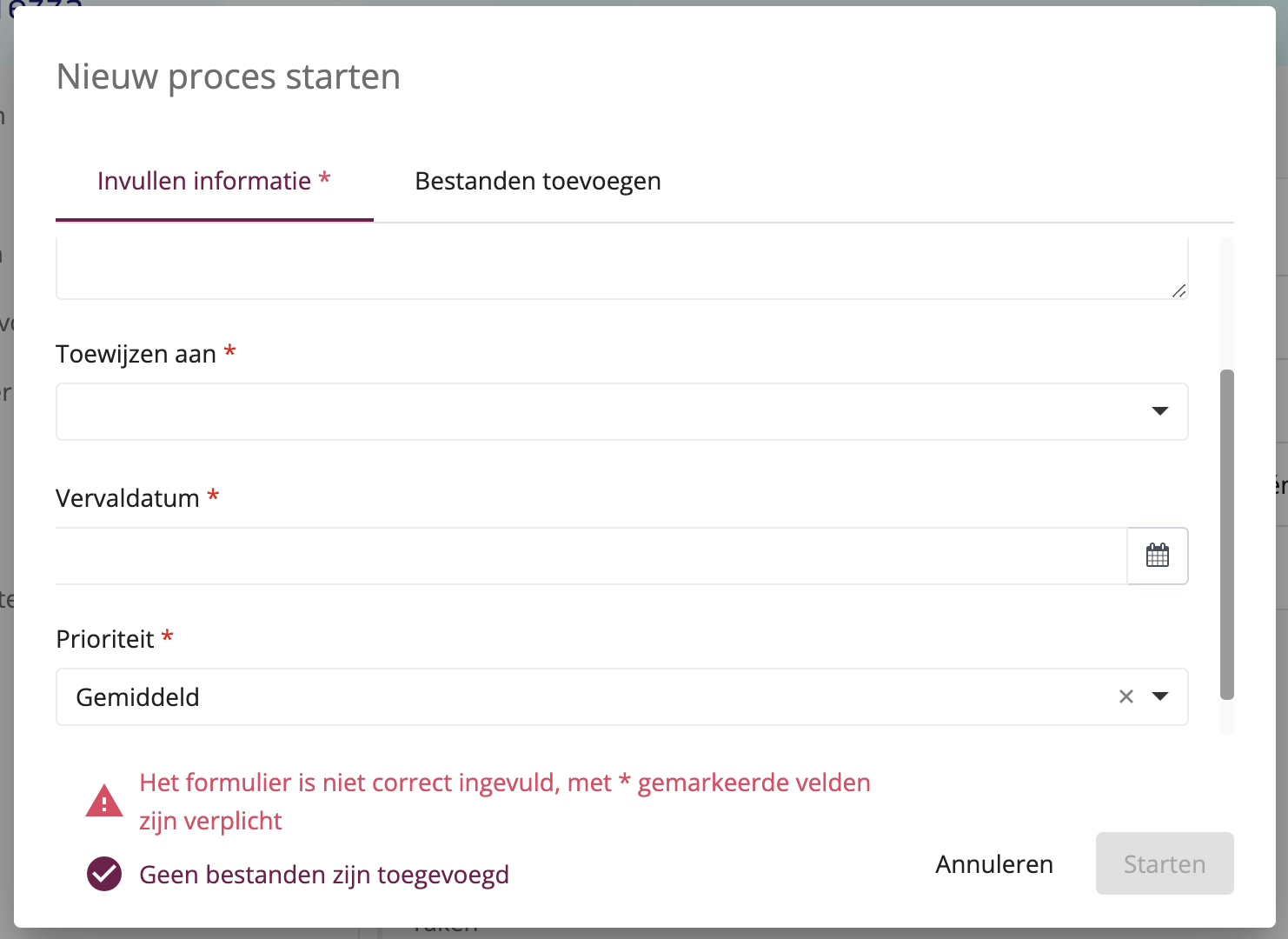Viewport: 1288px width, 939px height.
Task: Switch to the Invullen informatie tab
Action: (214, 181)
